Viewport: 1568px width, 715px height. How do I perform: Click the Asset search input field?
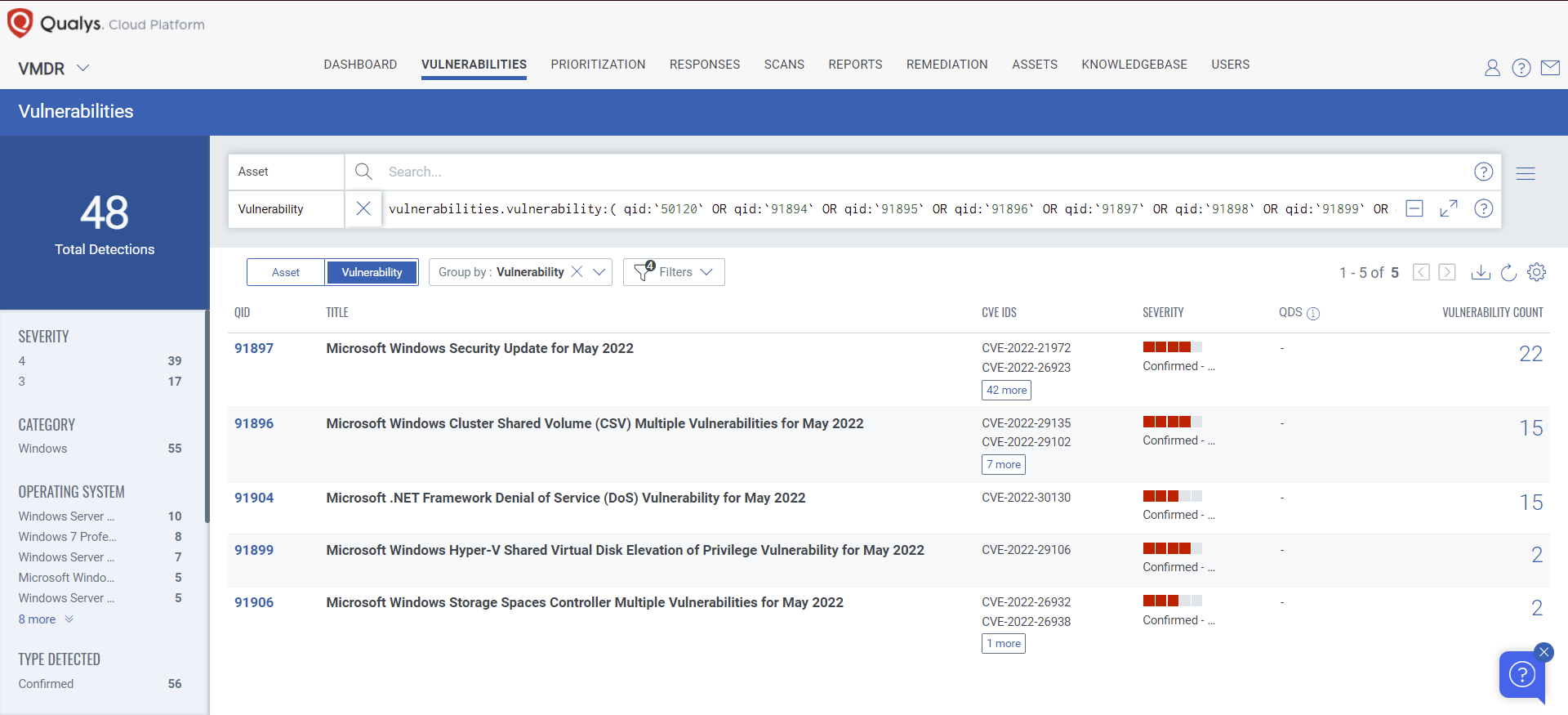point(923,172)
